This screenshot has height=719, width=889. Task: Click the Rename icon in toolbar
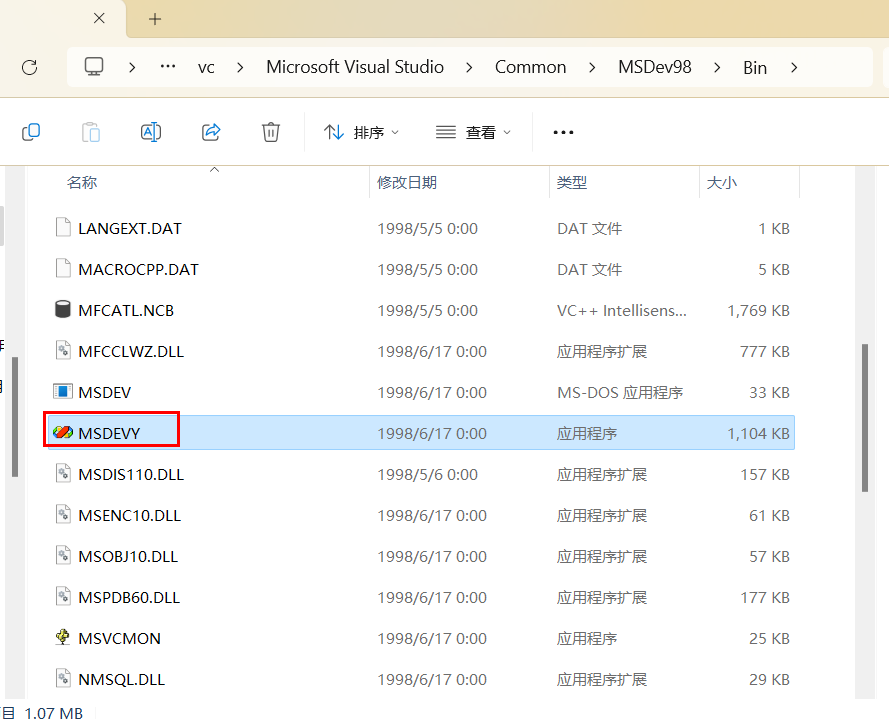(151, 132)
